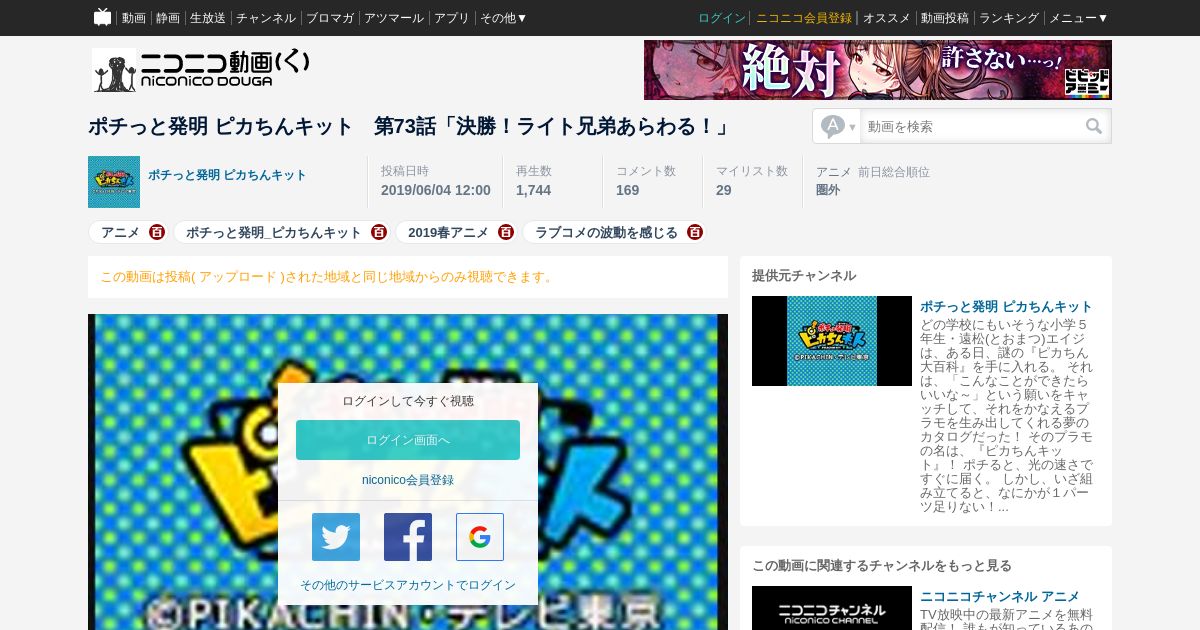Screen dimensions: 1200x630
Task: Go to 生放送 section
Action: point(208,18)
